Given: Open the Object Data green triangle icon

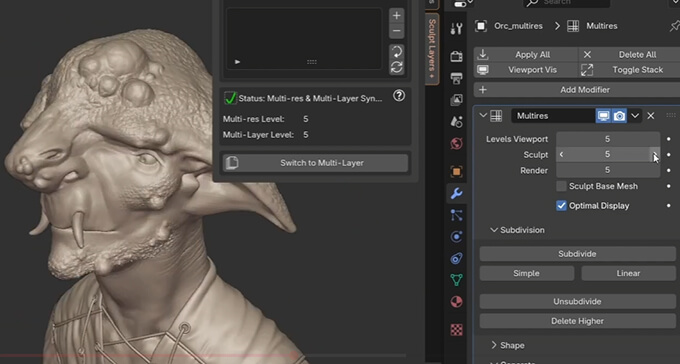Looking at the screenshot, I should [x=456, y=280].
